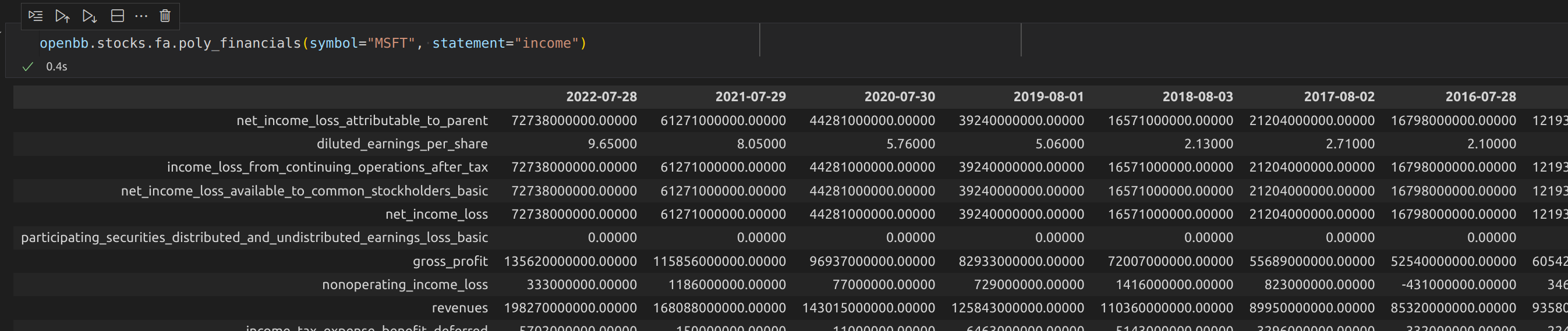This screenshot has height=331, width=1568.
Task: Click row label gross_profit
Action: (x=450, y=262)
